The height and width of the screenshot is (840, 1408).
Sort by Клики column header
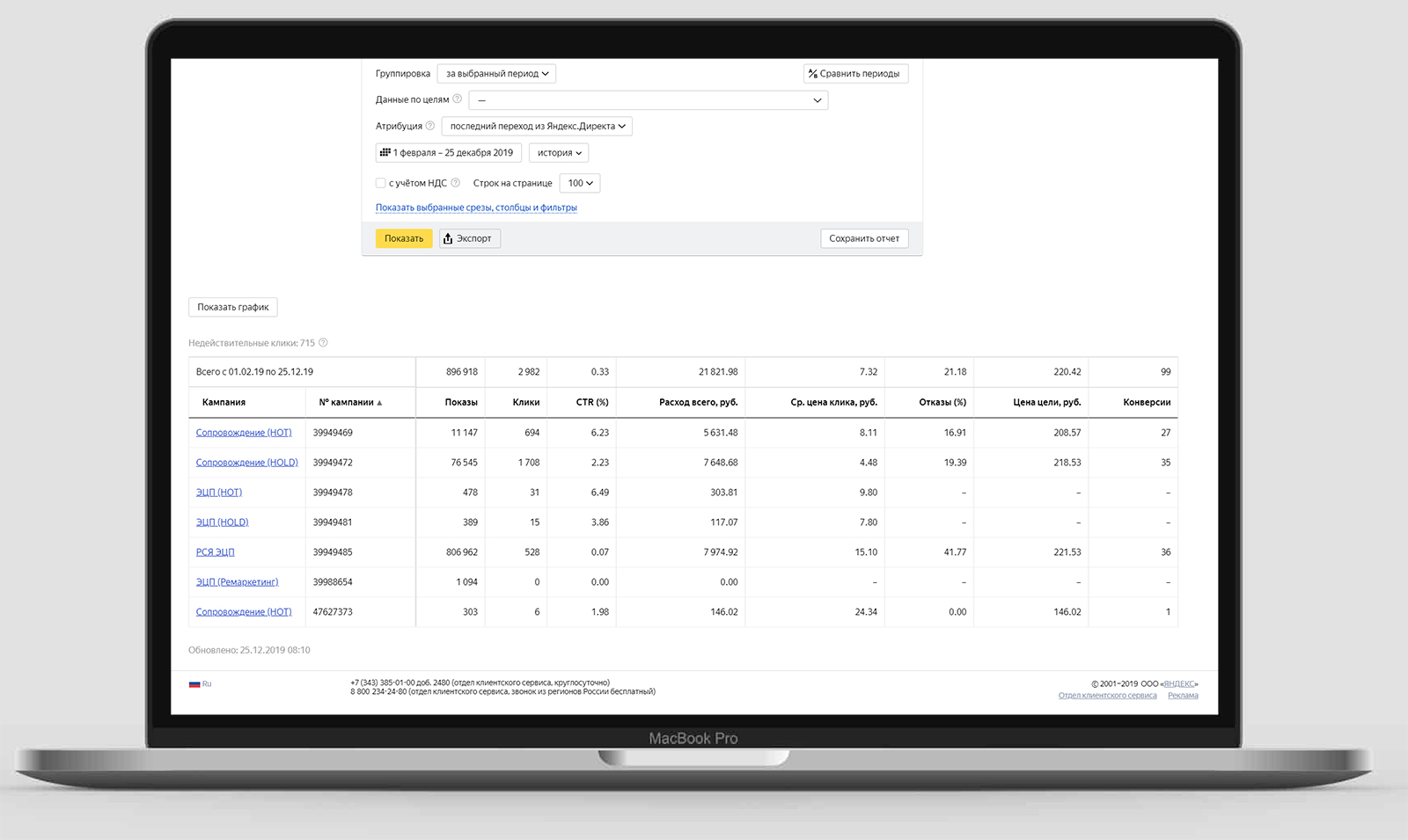(x=526, y=403)
